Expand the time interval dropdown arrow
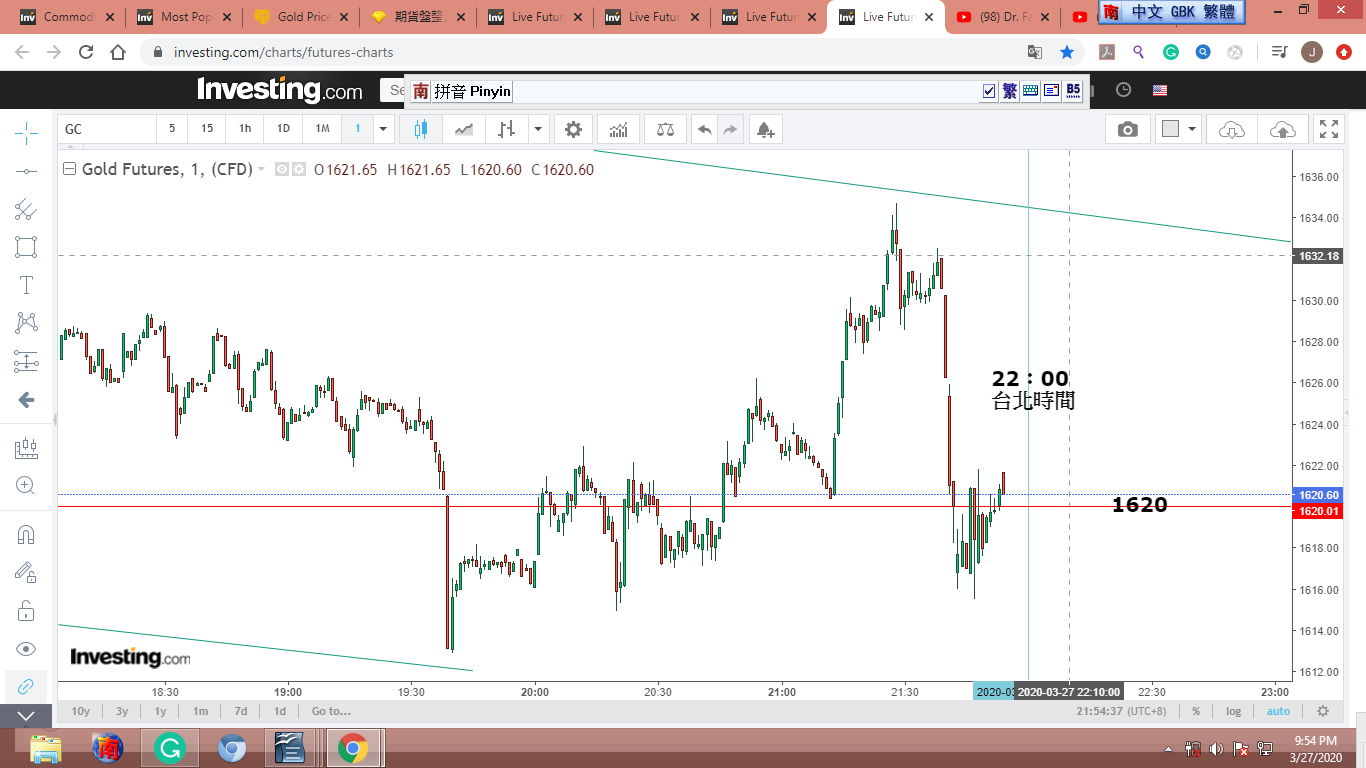 click(383, 129)
